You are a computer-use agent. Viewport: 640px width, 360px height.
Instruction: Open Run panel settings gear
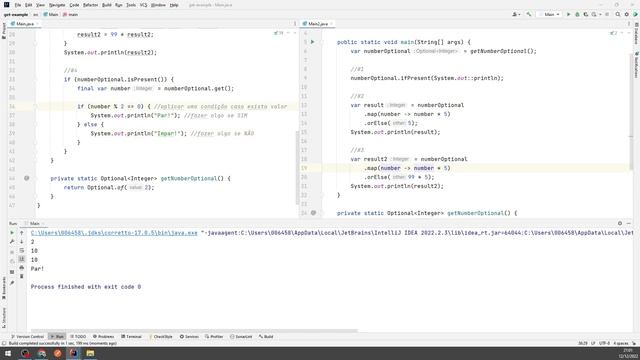(x=620, y=223)
